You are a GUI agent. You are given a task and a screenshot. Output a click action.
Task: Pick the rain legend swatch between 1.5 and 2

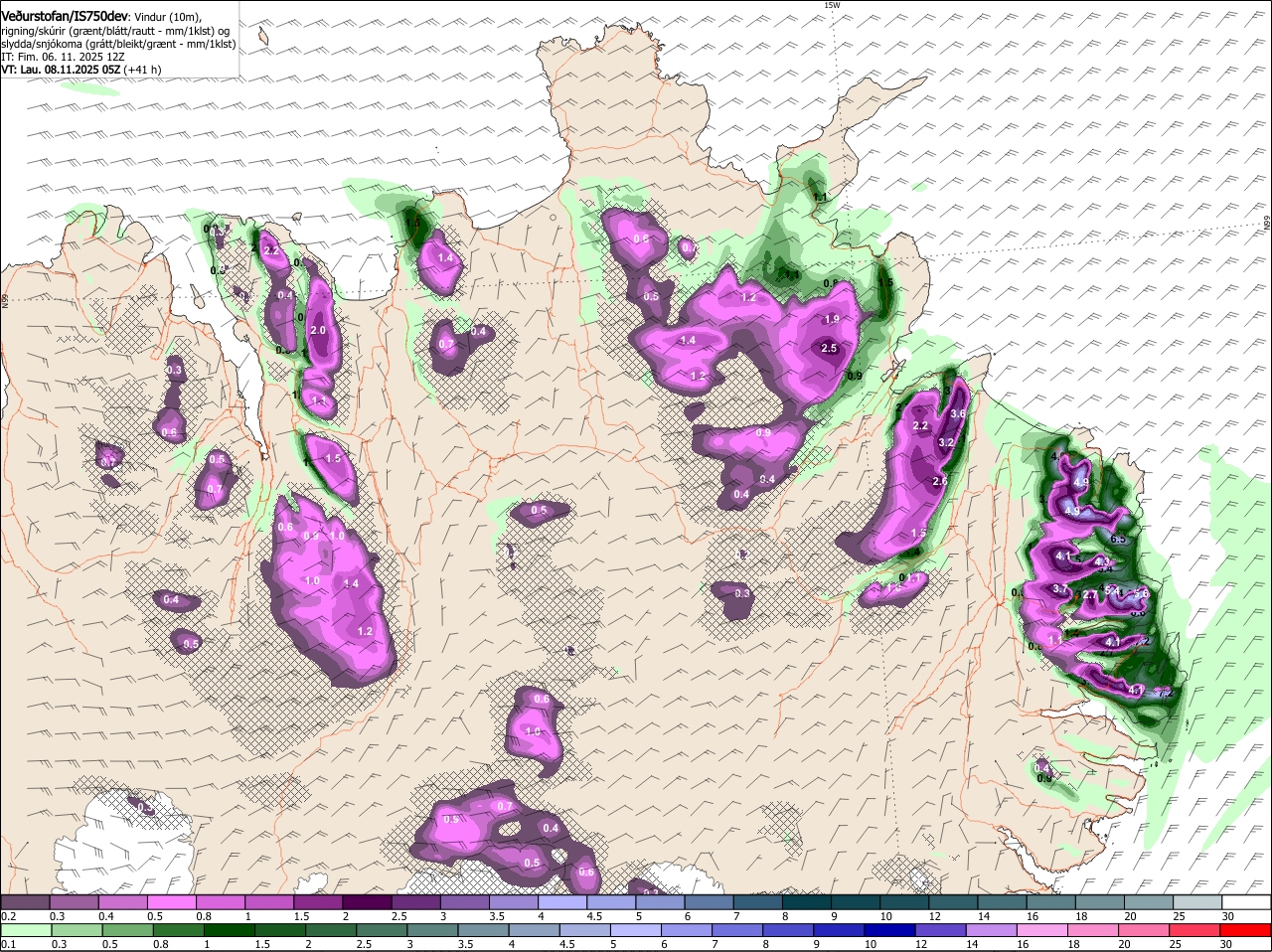(x=282, y=929)
